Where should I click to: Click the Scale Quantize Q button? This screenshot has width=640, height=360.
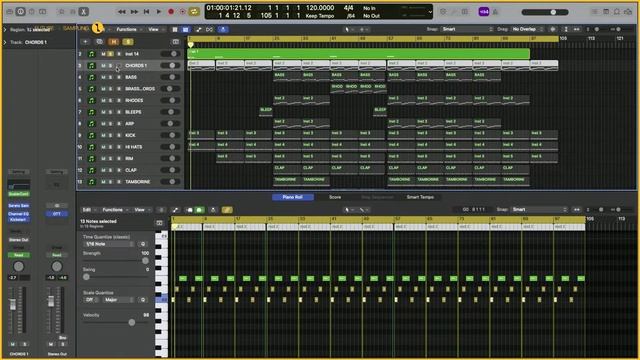(x=142, y=300)
